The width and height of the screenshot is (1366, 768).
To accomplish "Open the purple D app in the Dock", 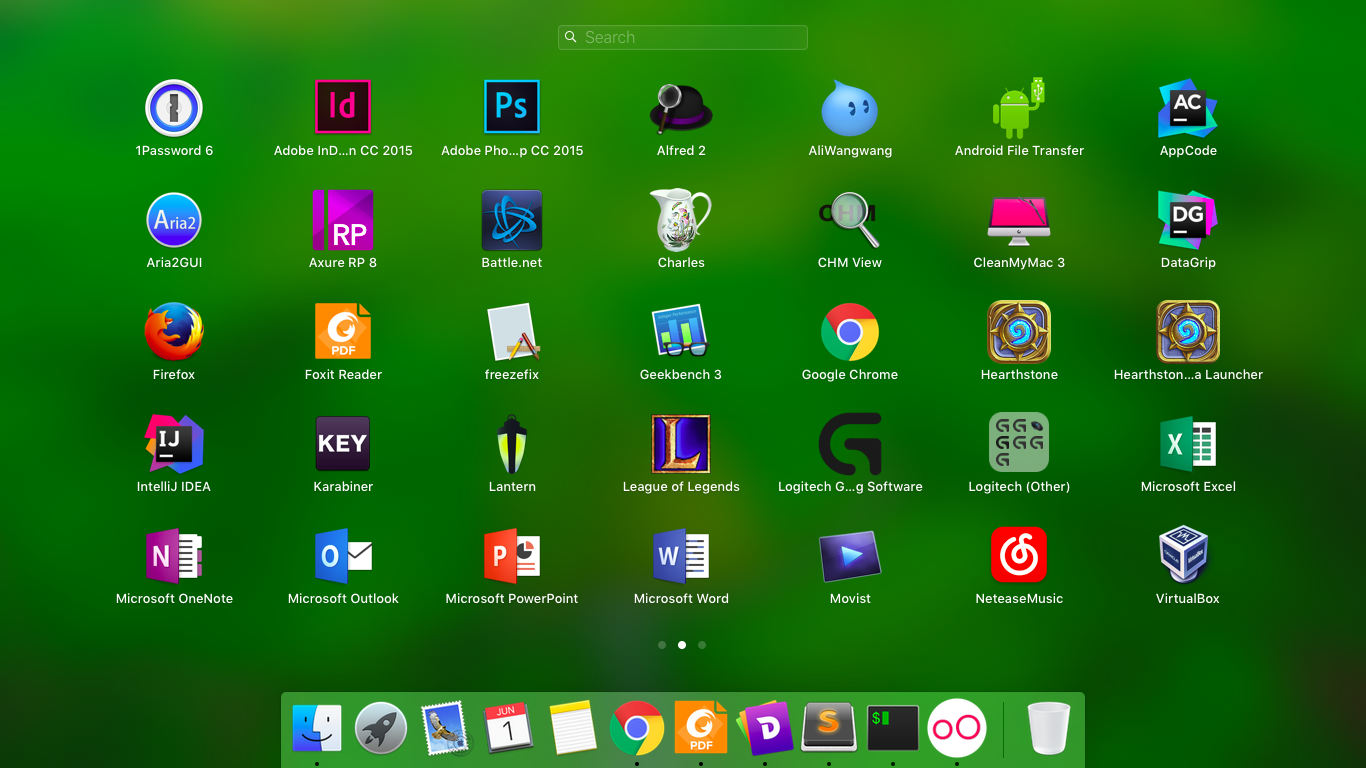I will pyautogui.click(x=765, y=727).
